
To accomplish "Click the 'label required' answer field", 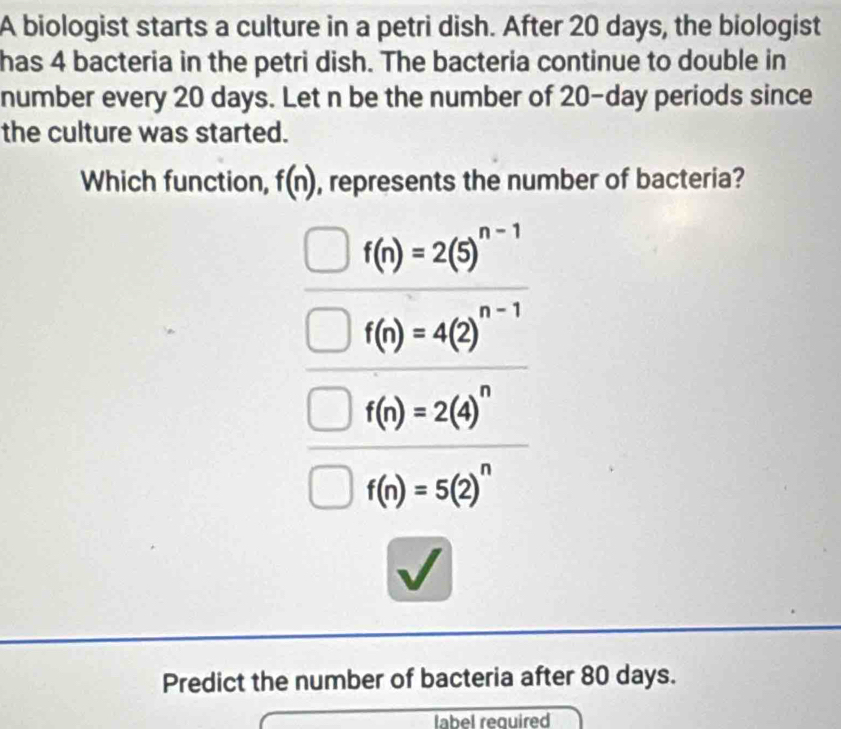I will [421, 718].
